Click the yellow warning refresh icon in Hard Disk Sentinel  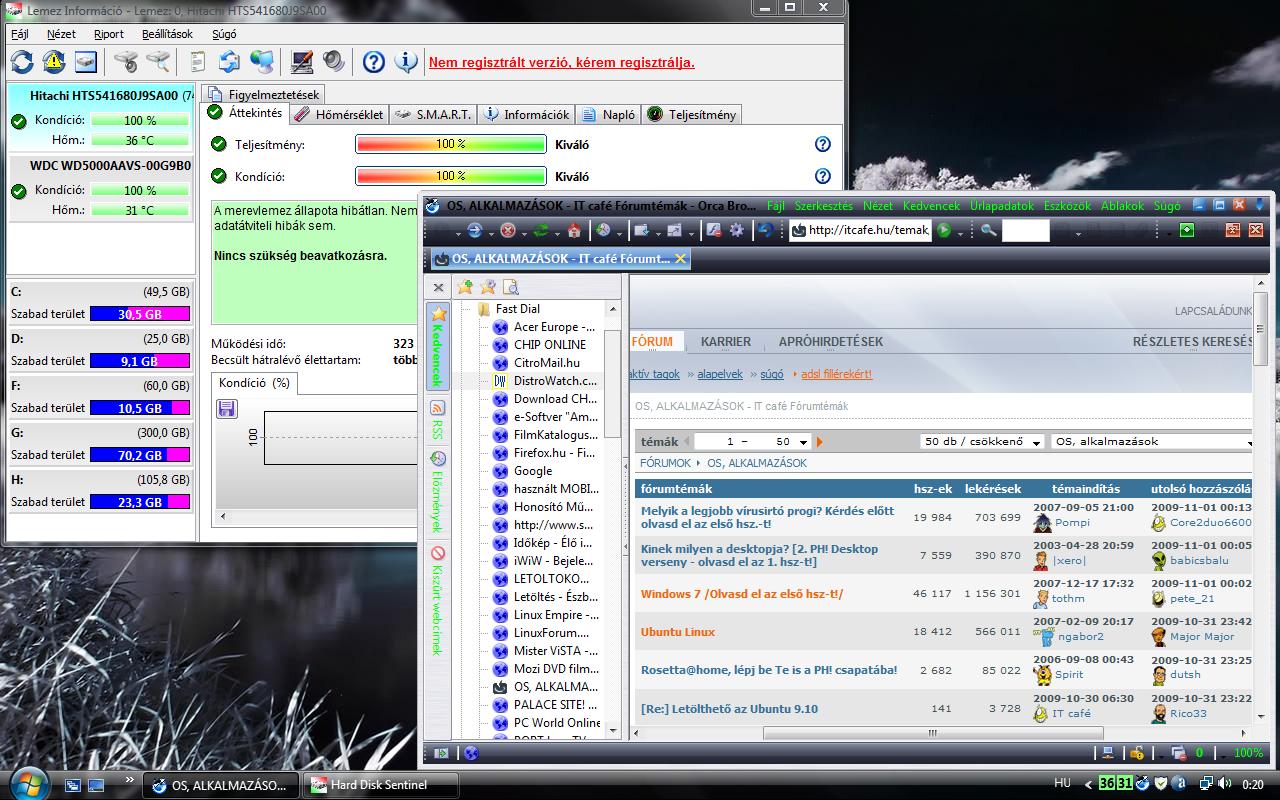pos(54,62)
